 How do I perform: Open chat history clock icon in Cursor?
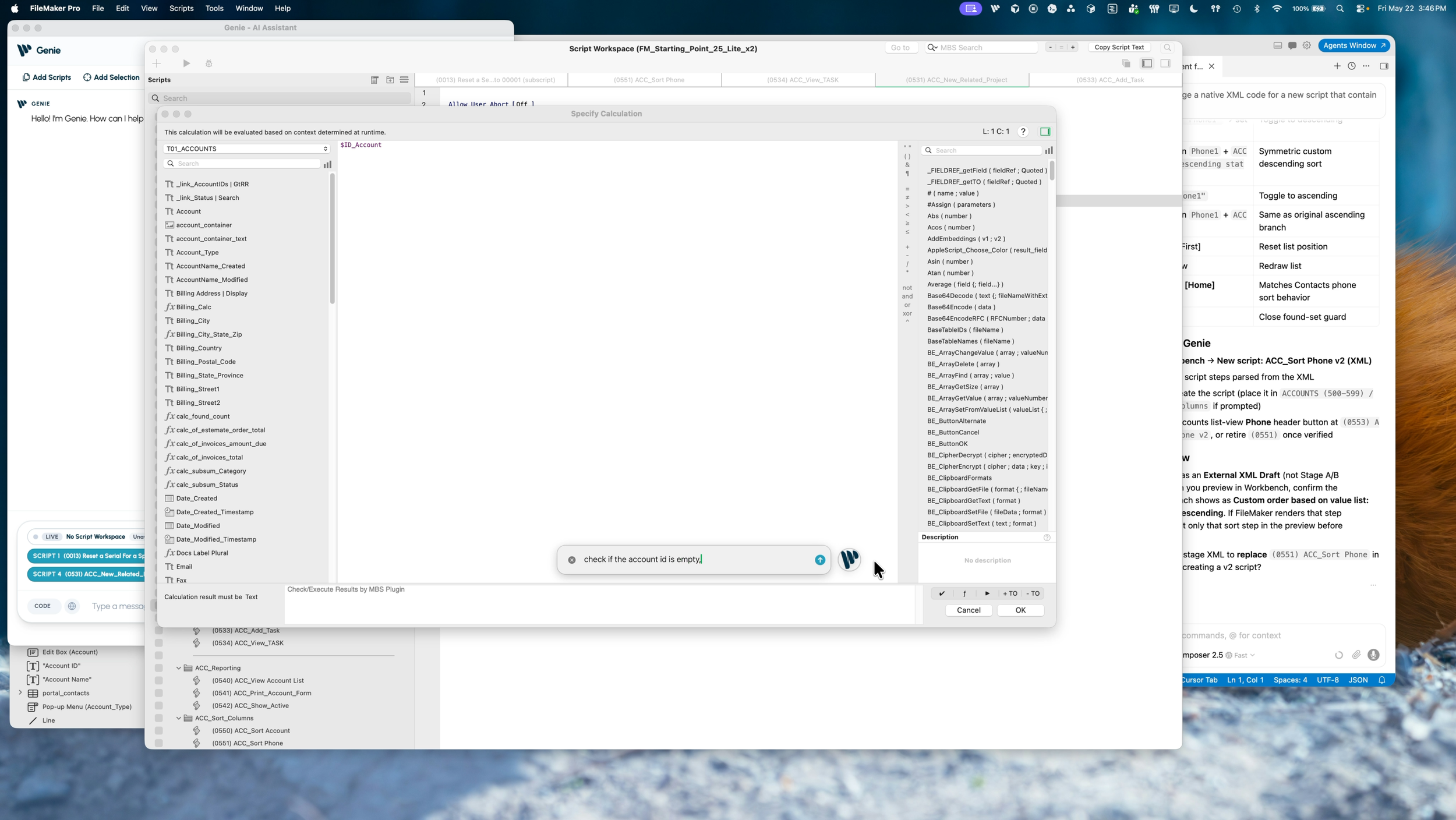click(1351, 66)
